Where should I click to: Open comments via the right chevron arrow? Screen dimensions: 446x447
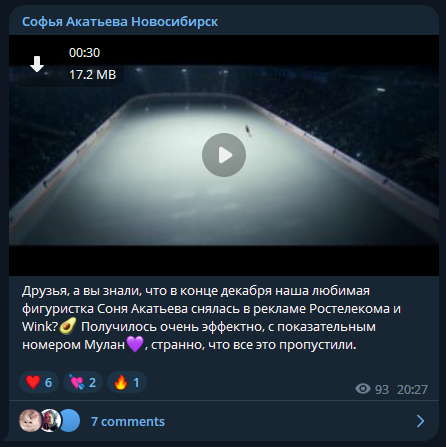click(421, 421)
